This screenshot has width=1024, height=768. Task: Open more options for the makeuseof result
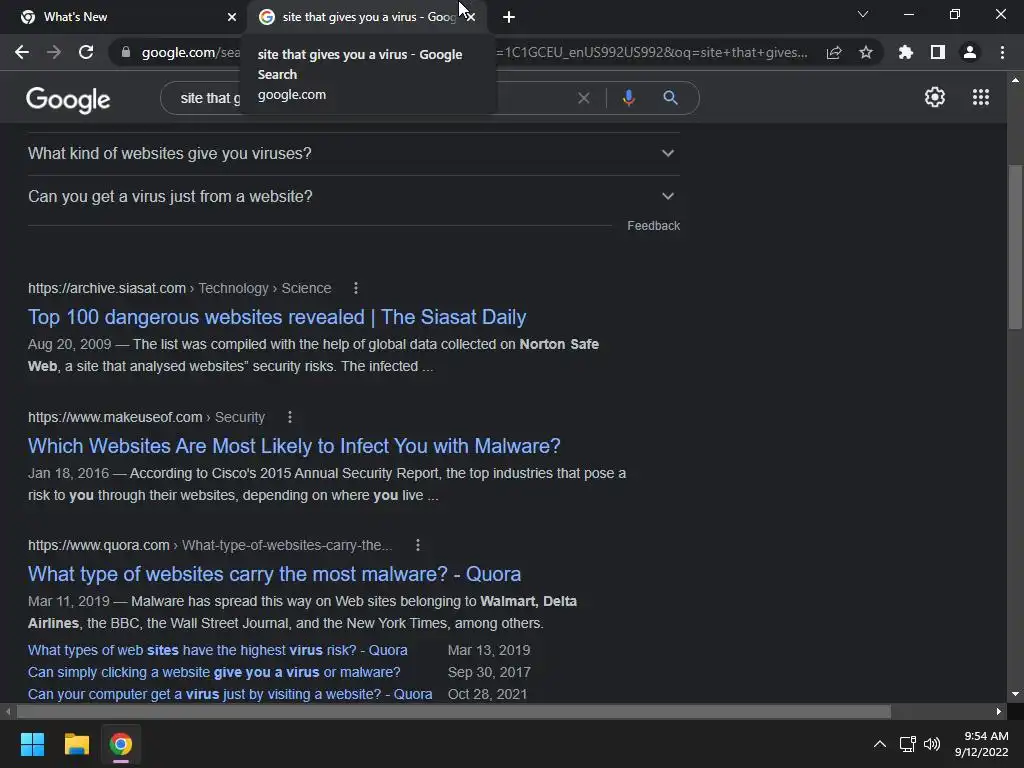[290, 417]
